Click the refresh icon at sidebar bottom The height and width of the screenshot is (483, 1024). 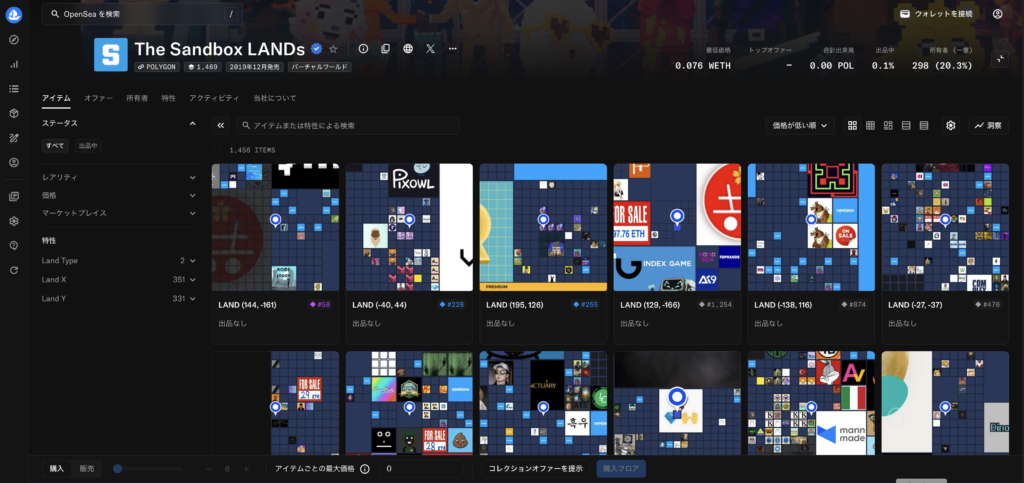[14, 270]
